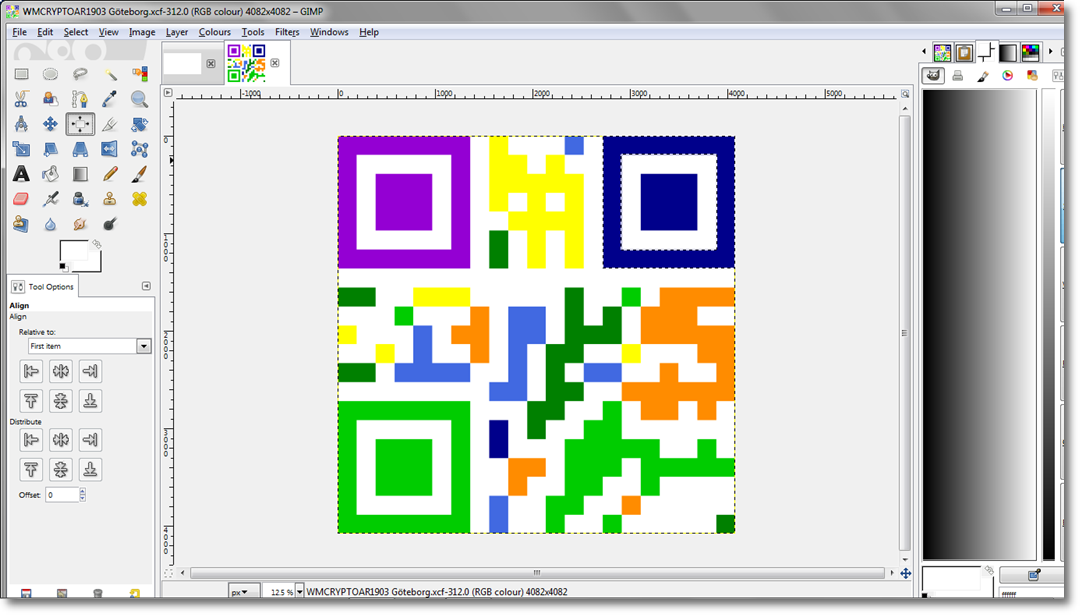Click the vertical canvas scrollbar
Image resolution: width=1080 pixels, height=615 pixels.
point(905,333)
